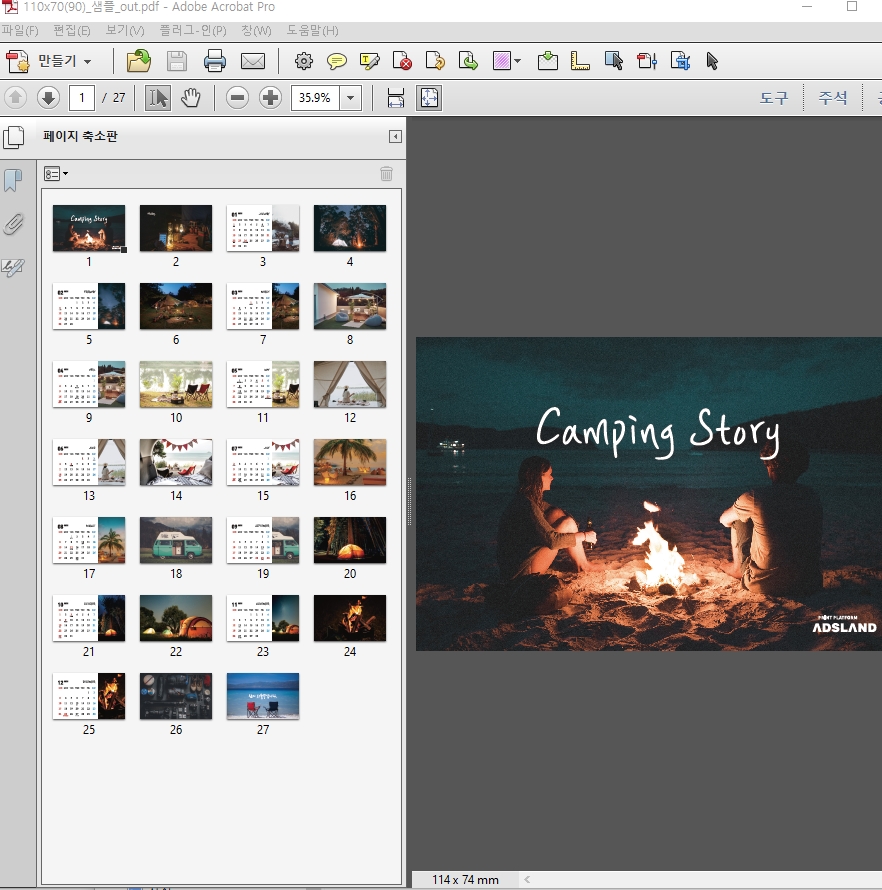Open the zoom percentage dropdown

pyautogui.click(x=351, y=98)
